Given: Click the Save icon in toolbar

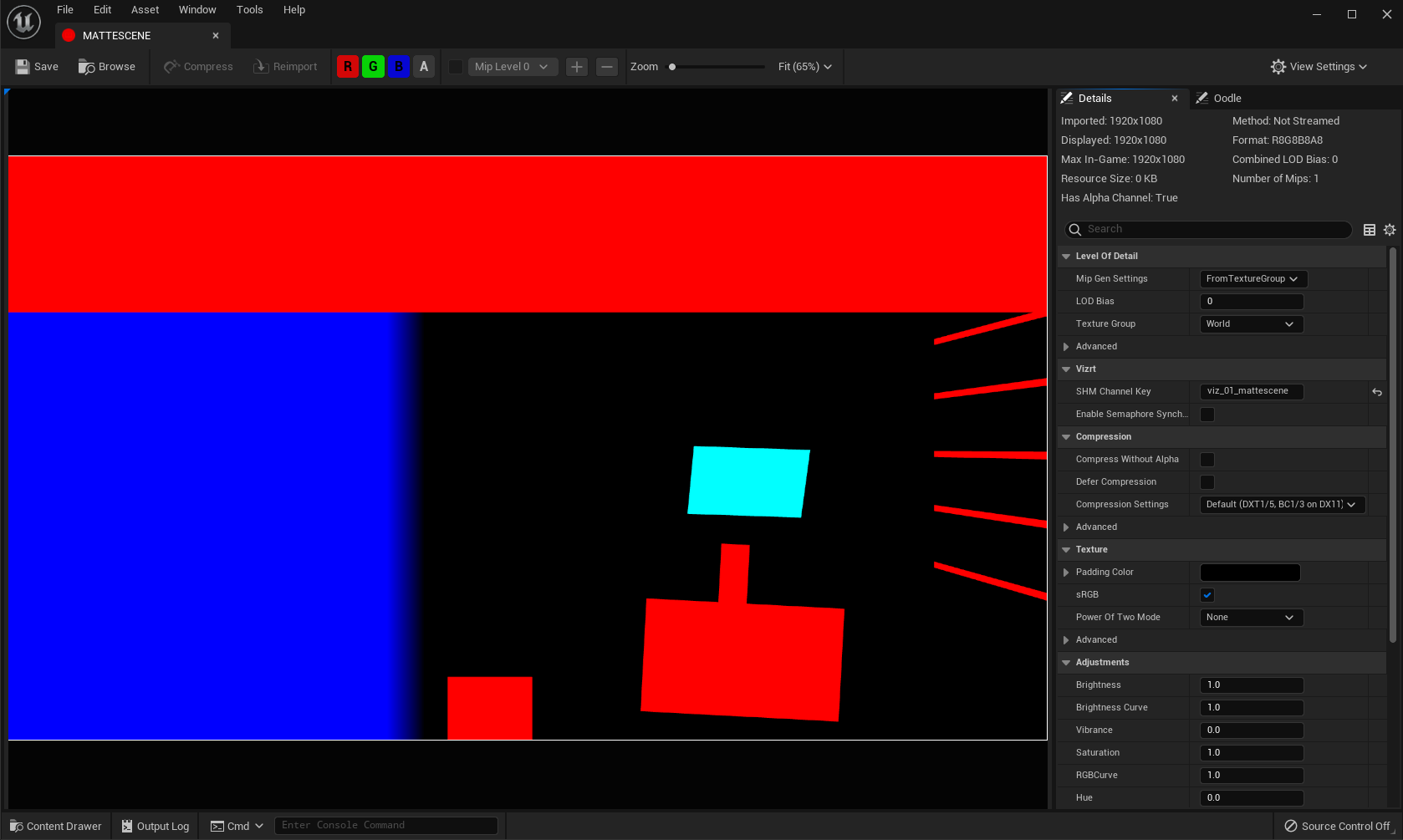Looking at the screenshot, I should pos(23,67).
